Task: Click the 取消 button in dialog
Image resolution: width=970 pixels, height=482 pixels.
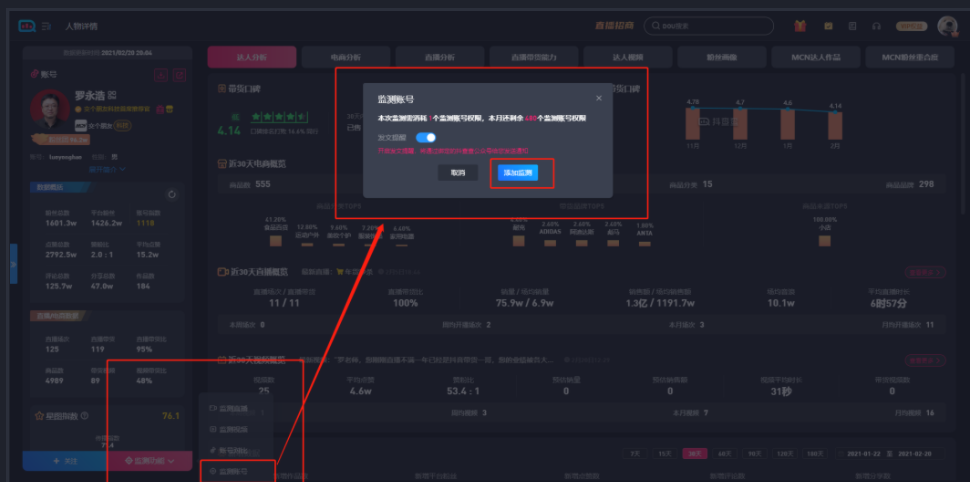Action: click(457, 173)
